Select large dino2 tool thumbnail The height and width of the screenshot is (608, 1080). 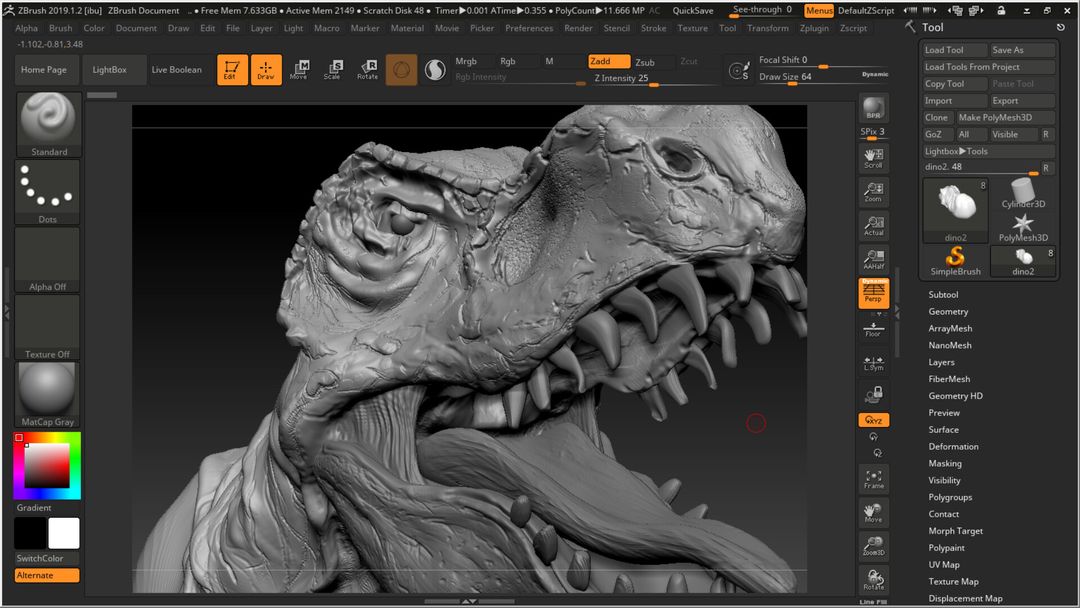tap(955, 210)
